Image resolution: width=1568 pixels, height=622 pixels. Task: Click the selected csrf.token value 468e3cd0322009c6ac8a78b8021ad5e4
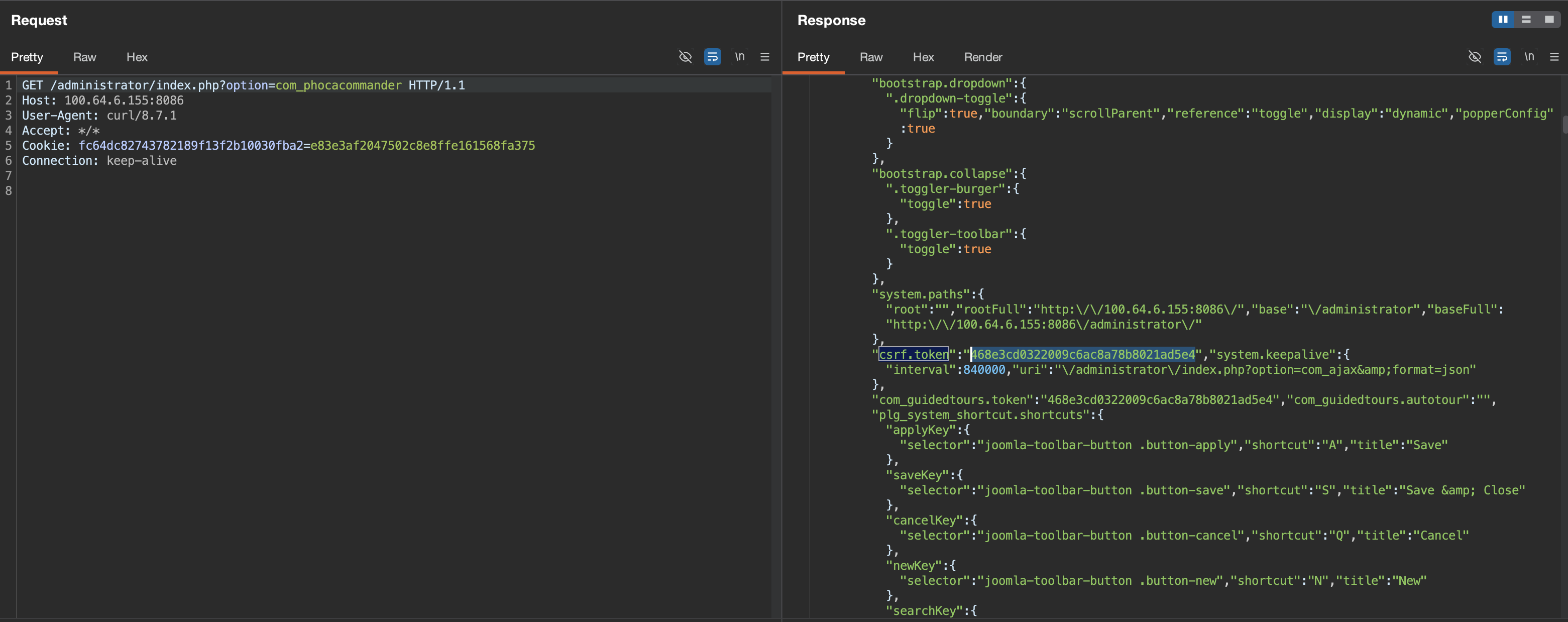click(1082, 355)
